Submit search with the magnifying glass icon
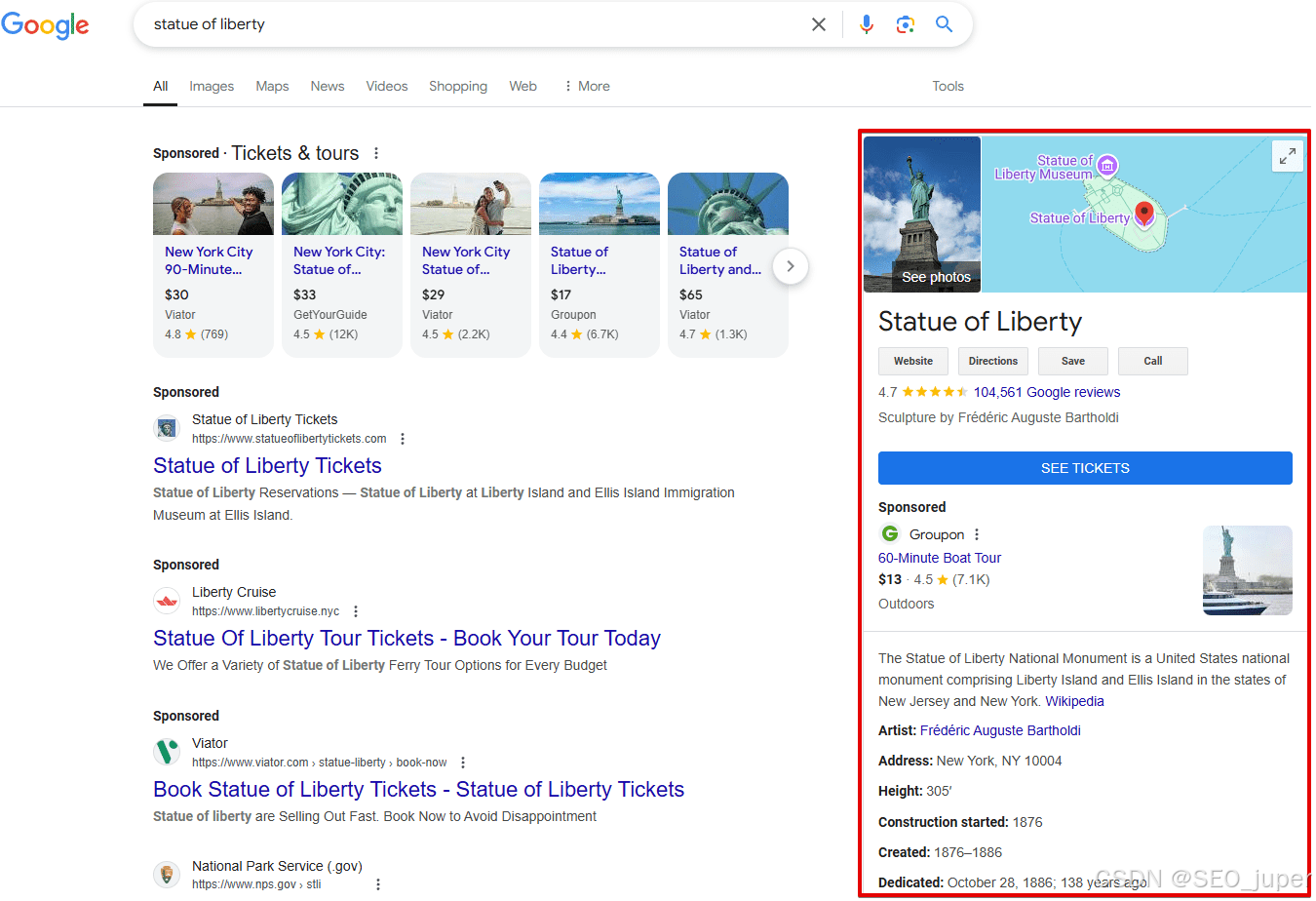Image resolution: width=1316 pixels, height=901 pixels. 944,24
